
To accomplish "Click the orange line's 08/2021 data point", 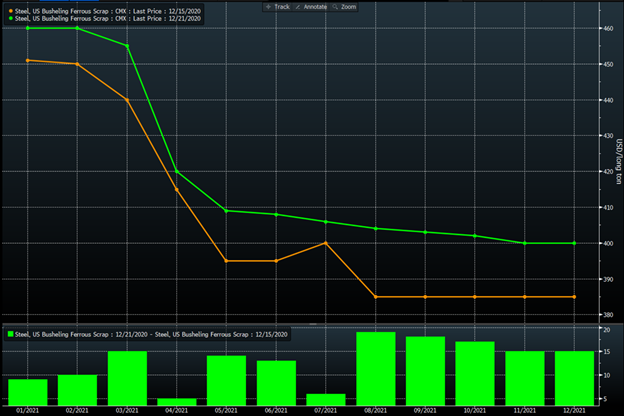I will (x=375, y=297).
